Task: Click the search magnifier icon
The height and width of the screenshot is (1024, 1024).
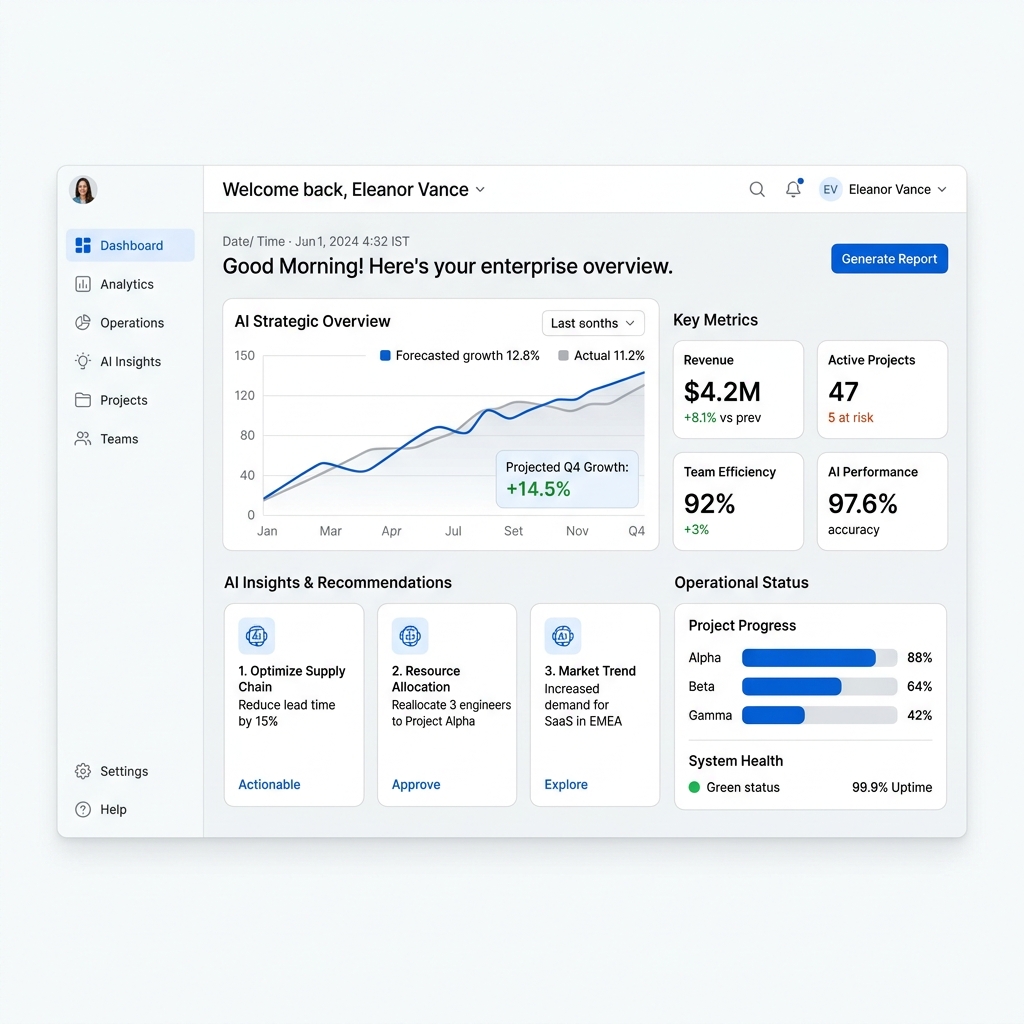Action: 757,188
